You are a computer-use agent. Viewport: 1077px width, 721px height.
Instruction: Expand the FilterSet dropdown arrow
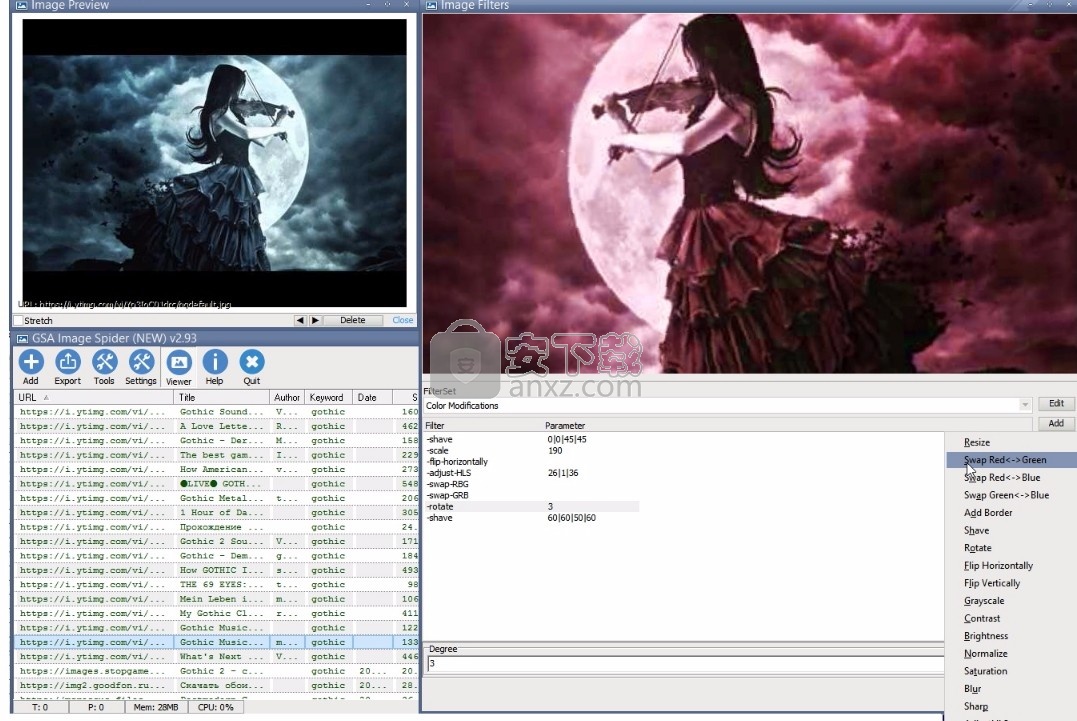(x=1025, y=405)
